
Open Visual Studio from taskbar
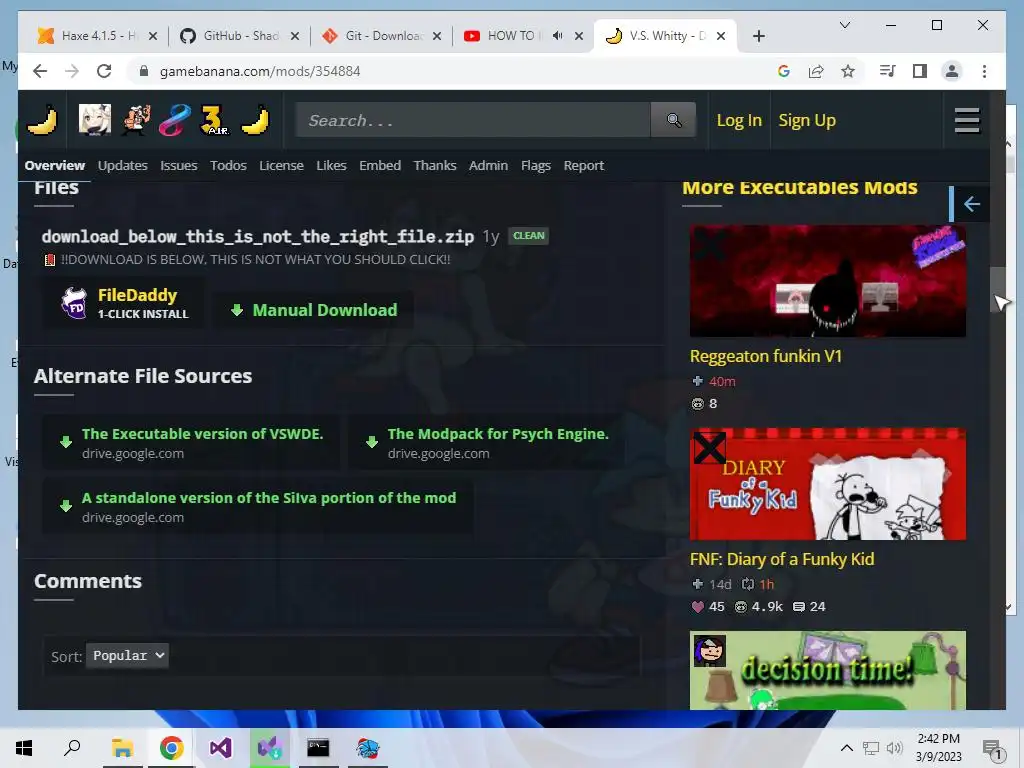coord(220,748)
